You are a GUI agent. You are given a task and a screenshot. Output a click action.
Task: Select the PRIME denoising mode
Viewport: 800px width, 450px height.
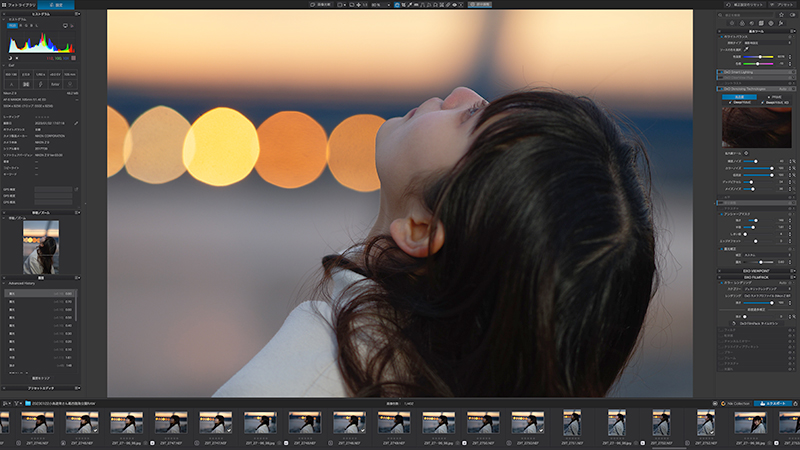click(775, 97)
